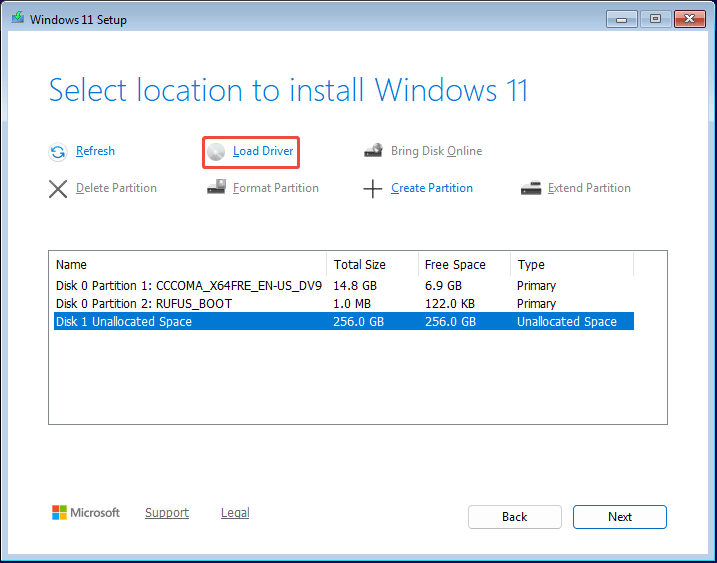
Task: Select the Disk 1 Unallocated Space row
Action: 344,322
